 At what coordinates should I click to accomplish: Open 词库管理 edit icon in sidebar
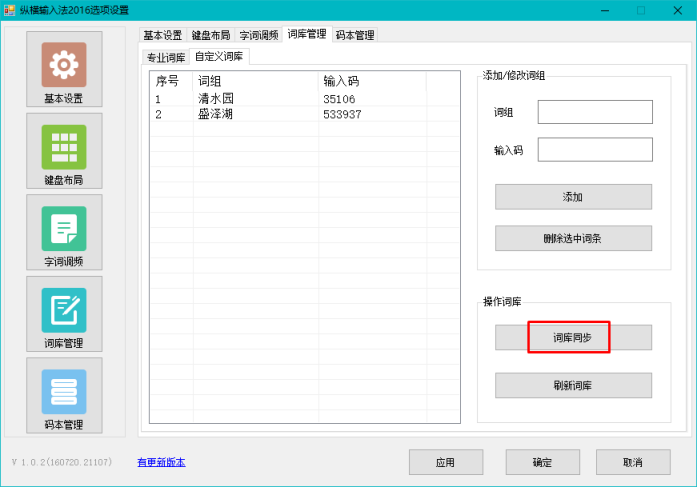click(64, 310)
